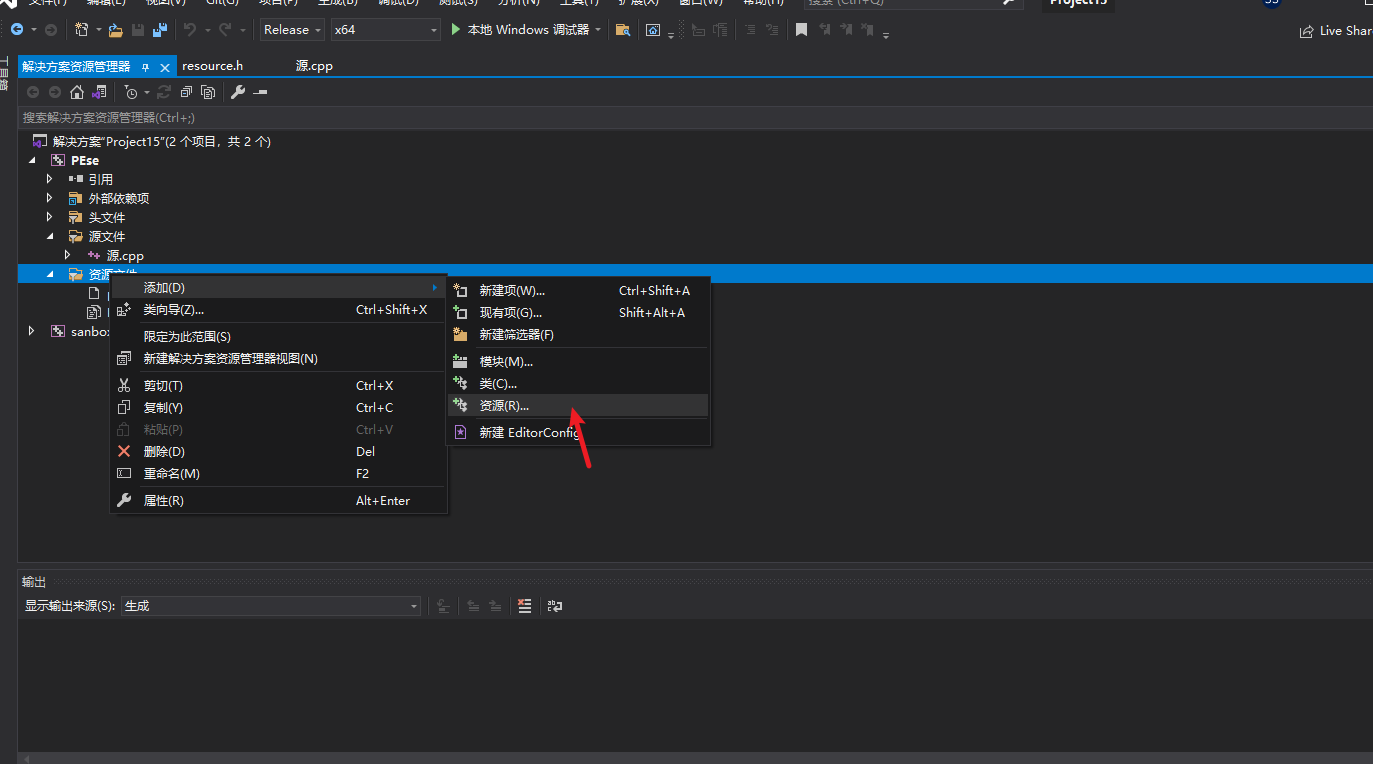Toggle preview selected items icon
This screenshot has width=1373, height=764.
pos(260,92)
